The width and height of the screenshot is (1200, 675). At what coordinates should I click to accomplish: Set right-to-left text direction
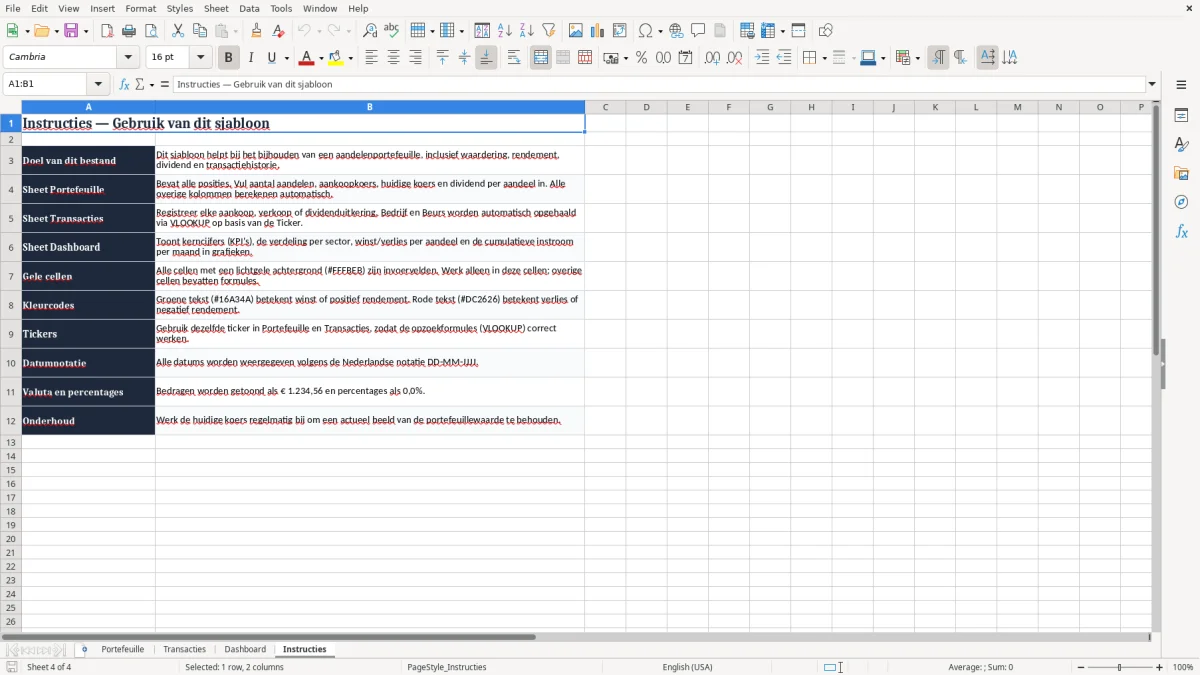(x=960, y=58)
